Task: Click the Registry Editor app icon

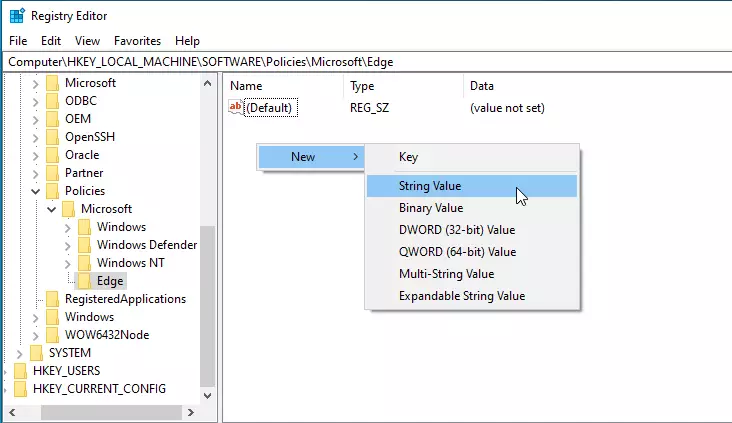Action: [x=17, y=15]
